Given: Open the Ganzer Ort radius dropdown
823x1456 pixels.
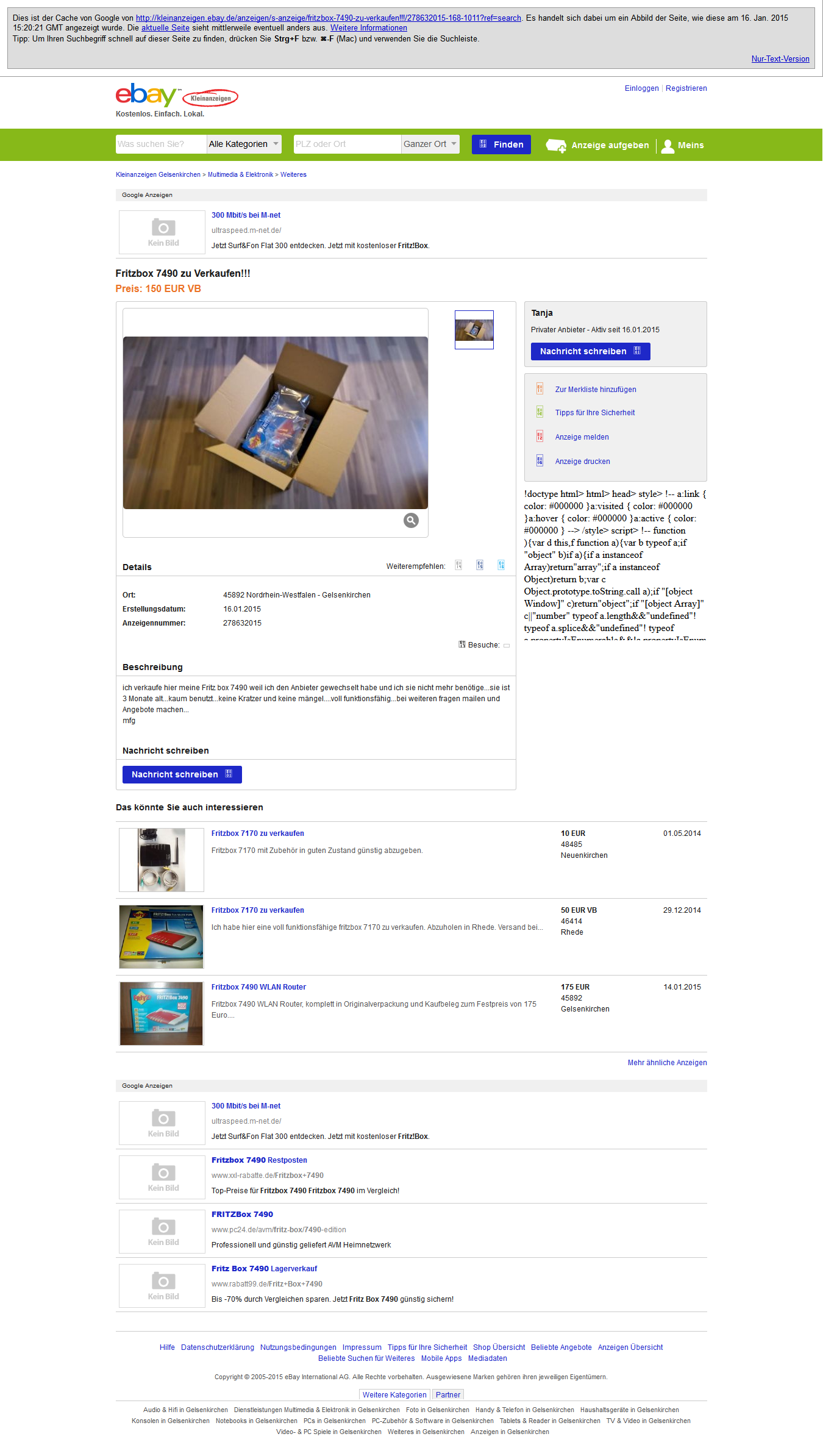Looking at the screenshot, I should point(430,144).
